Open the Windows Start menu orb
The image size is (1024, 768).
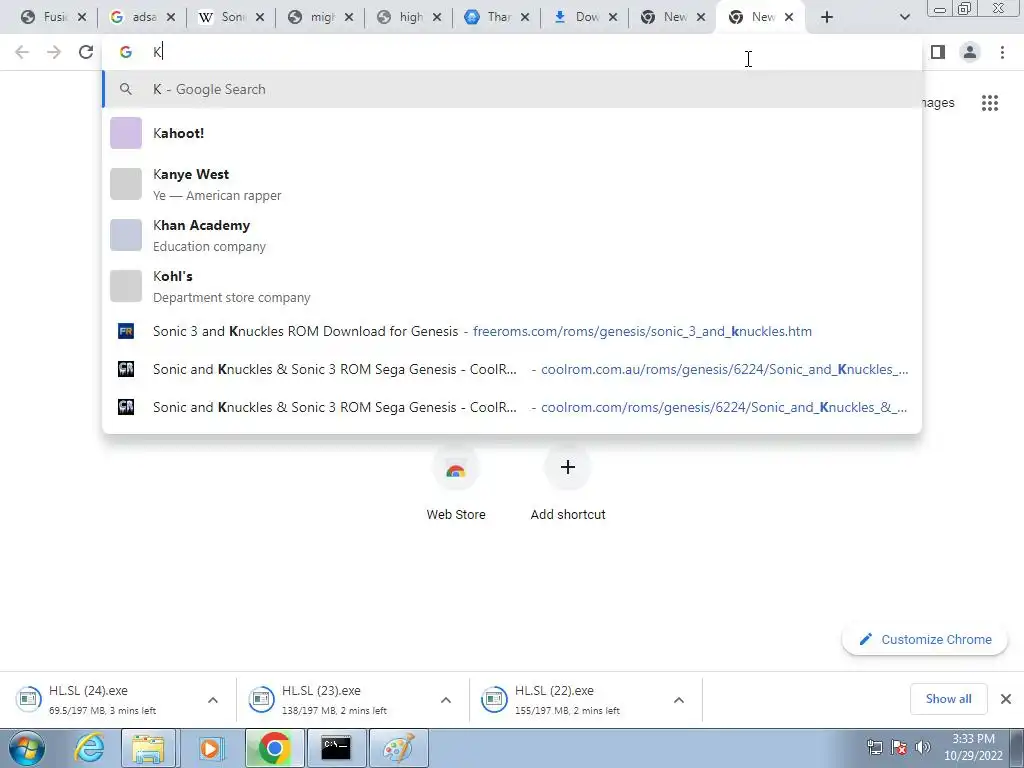coord(27,748)
